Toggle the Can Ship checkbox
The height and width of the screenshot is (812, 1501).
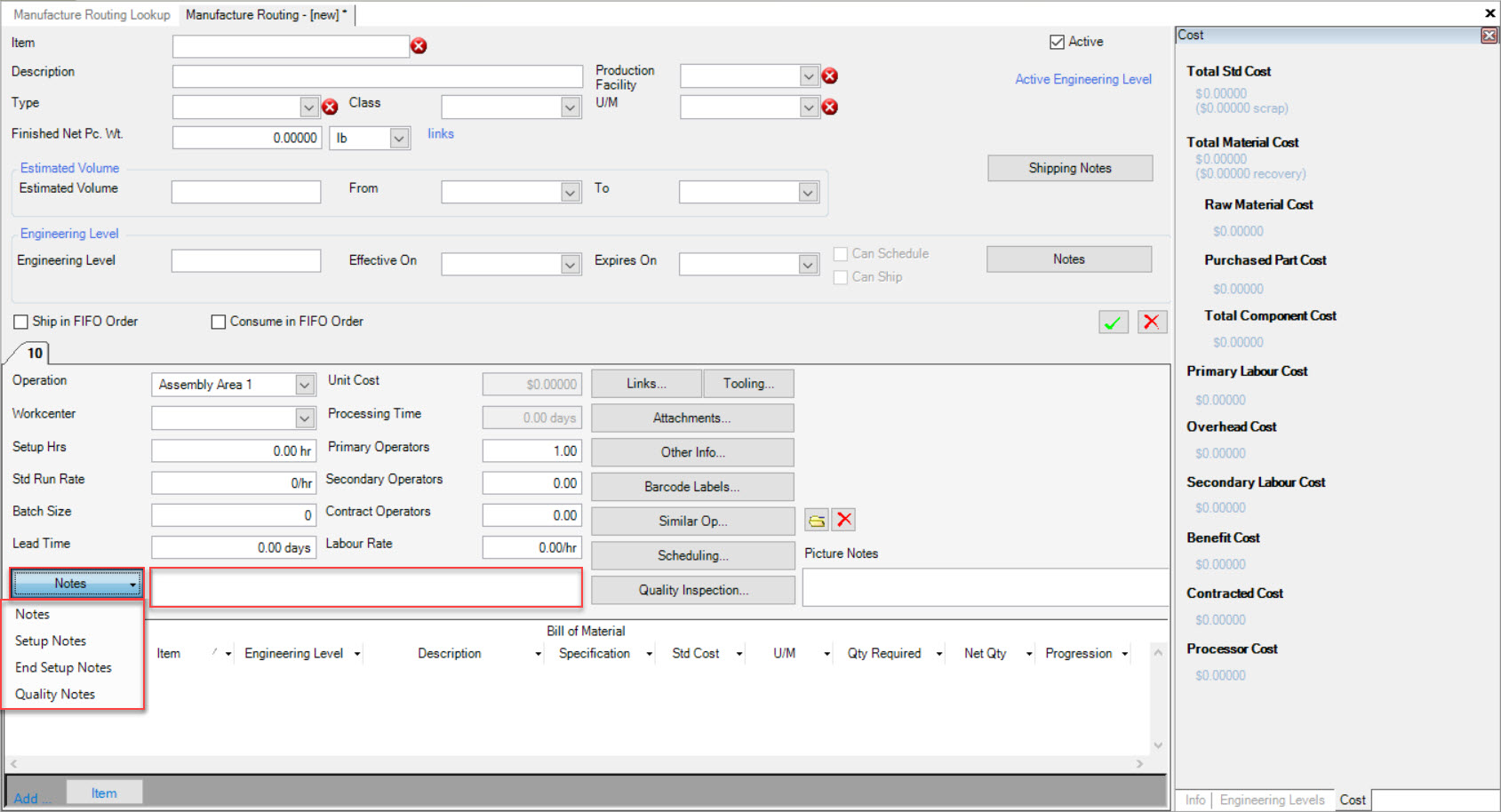pos(840,277)
